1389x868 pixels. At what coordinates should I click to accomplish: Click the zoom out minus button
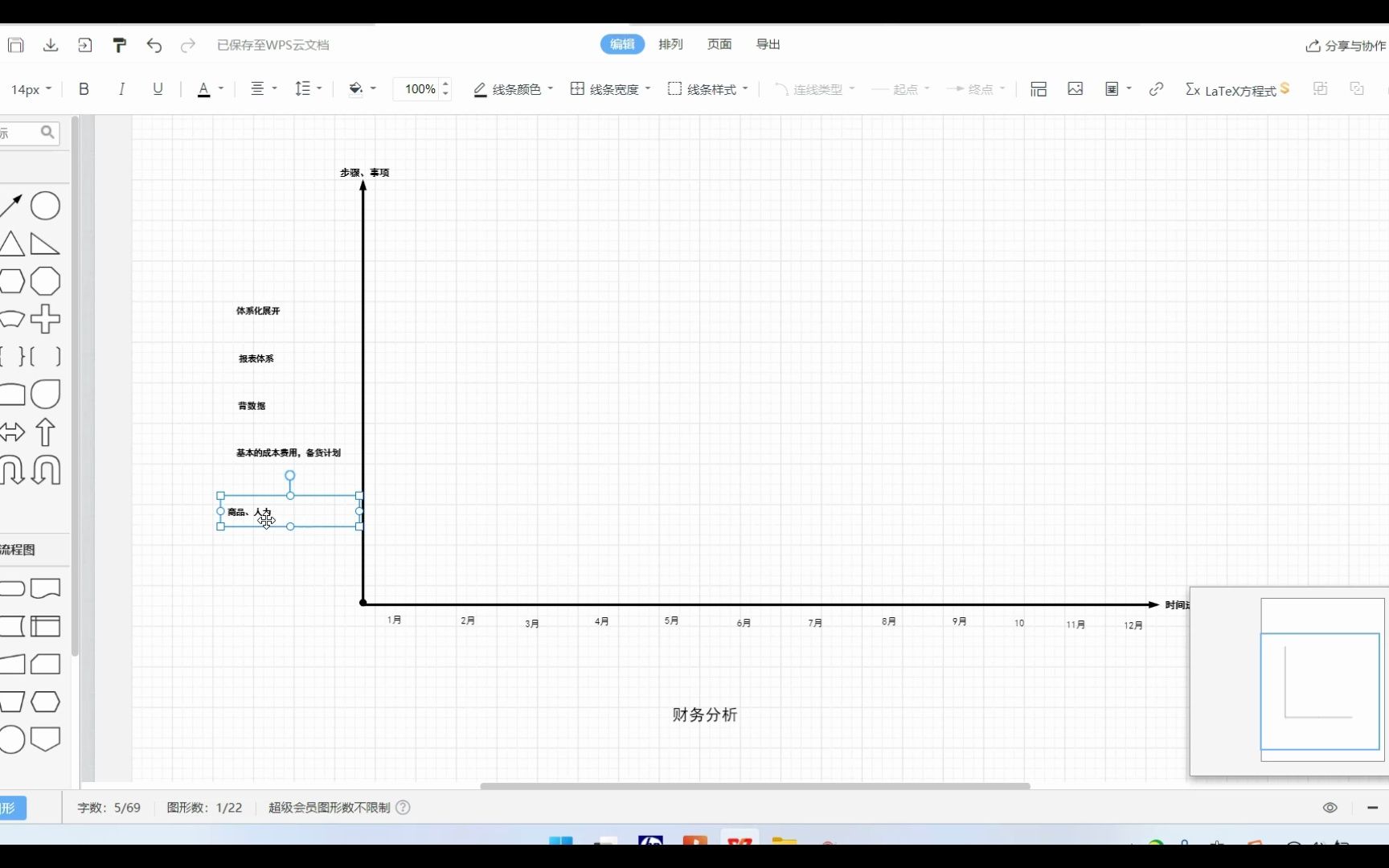[x=1372, y=808]
